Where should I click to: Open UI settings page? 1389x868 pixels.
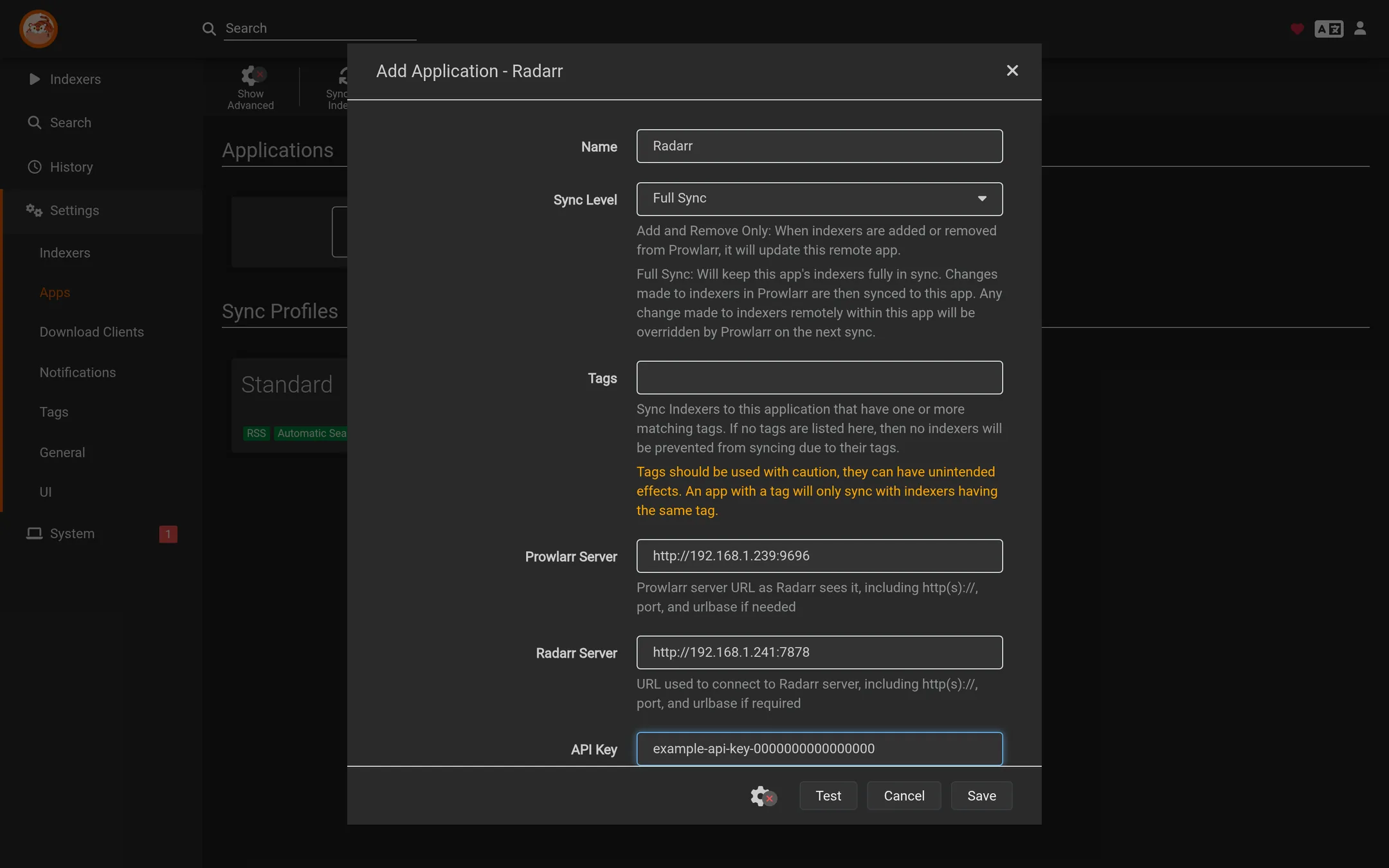[x=46, y=492]
